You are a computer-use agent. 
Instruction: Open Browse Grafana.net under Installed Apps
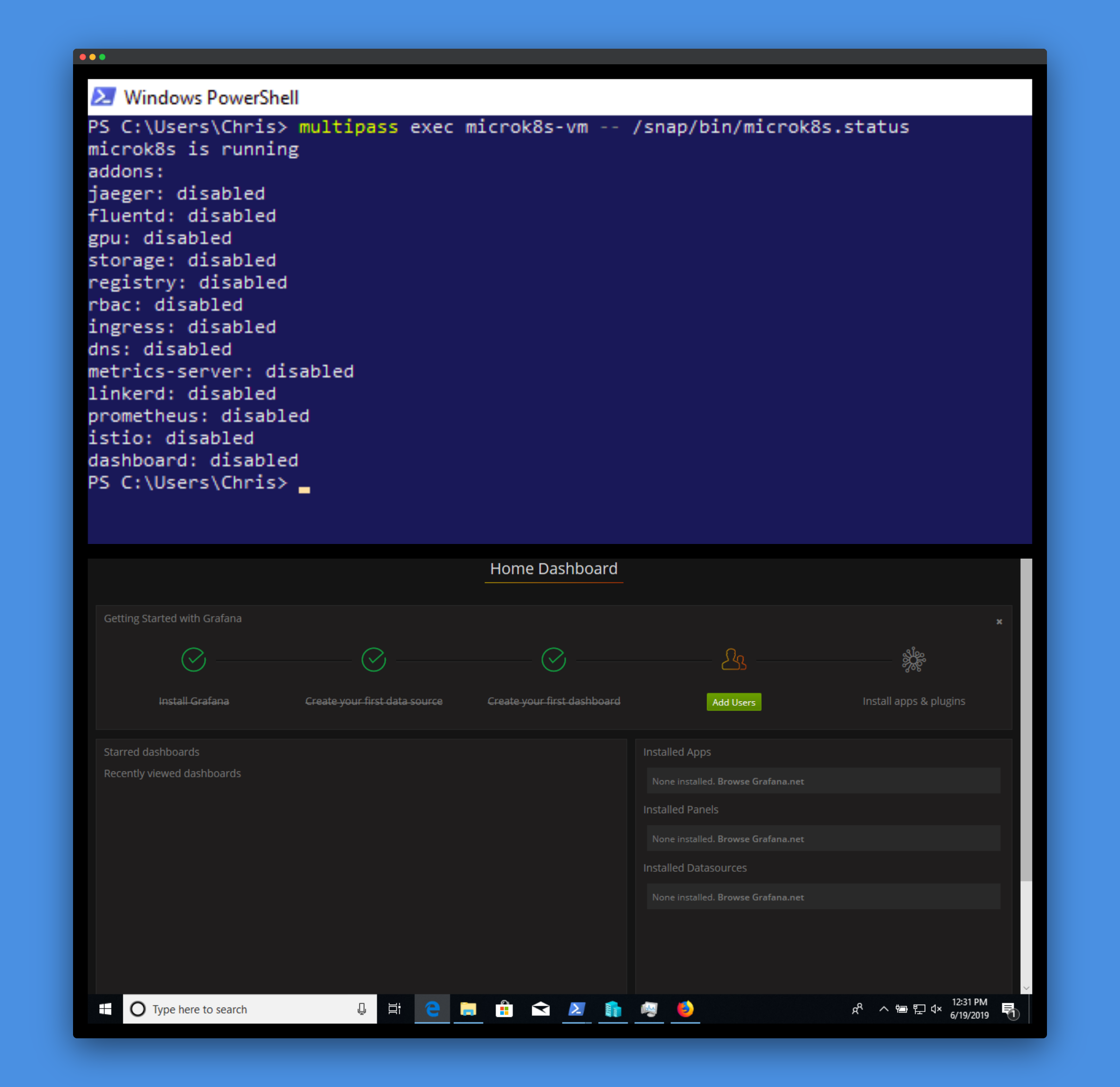tap(760, 781)
